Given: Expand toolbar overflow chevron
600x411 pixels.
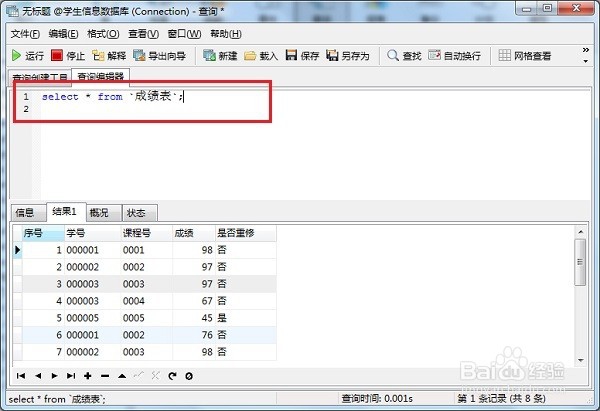Looking at the screenshot, I should pyautogui.click(x=585, y=50).
